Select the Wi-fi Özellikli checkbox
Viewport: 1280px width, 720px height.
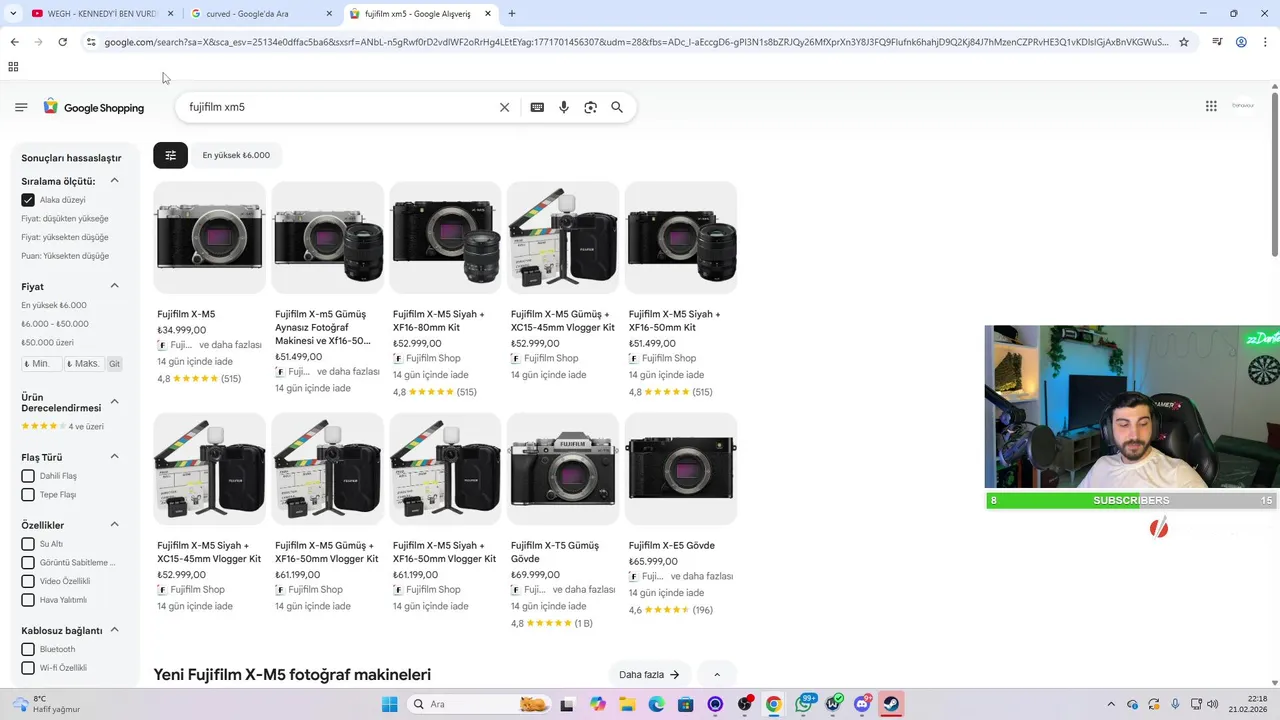(28, 668)
